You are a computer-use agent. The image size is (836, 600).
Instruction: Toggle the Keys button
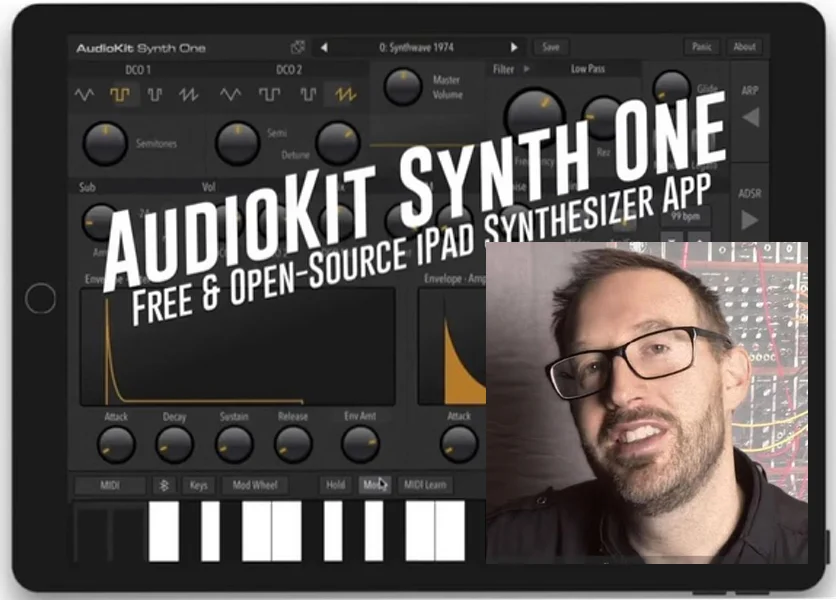[198, 485]
